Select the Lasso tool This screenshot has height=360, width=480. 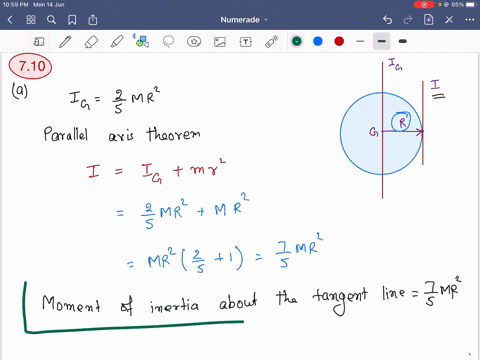pos(168,41)
